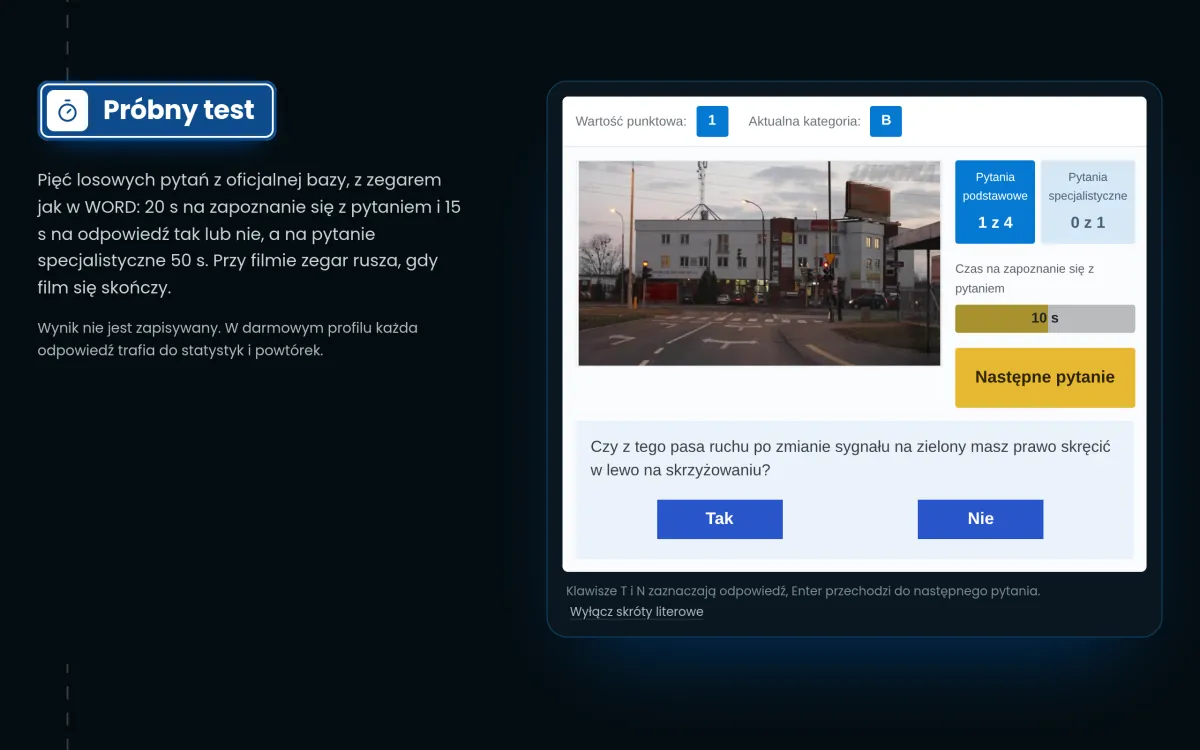This screenshot has width=1200, height=750.
Task: Answer Nie to the question
Action: coord(980,519)
